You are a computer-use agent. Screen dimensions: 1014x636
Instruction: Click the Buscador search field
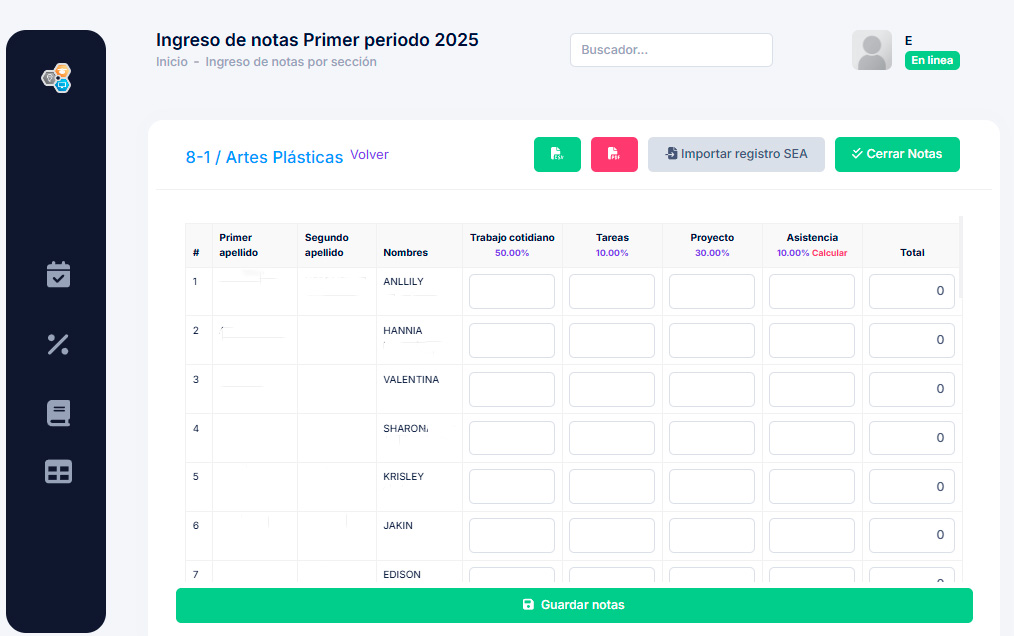click(670, 49)
